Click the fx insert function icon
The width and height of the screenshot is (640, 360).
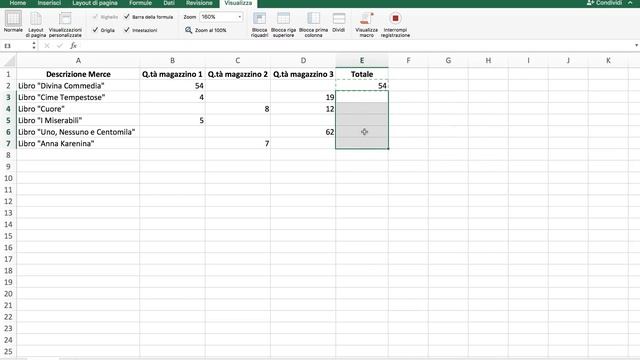tap(73, 46)
